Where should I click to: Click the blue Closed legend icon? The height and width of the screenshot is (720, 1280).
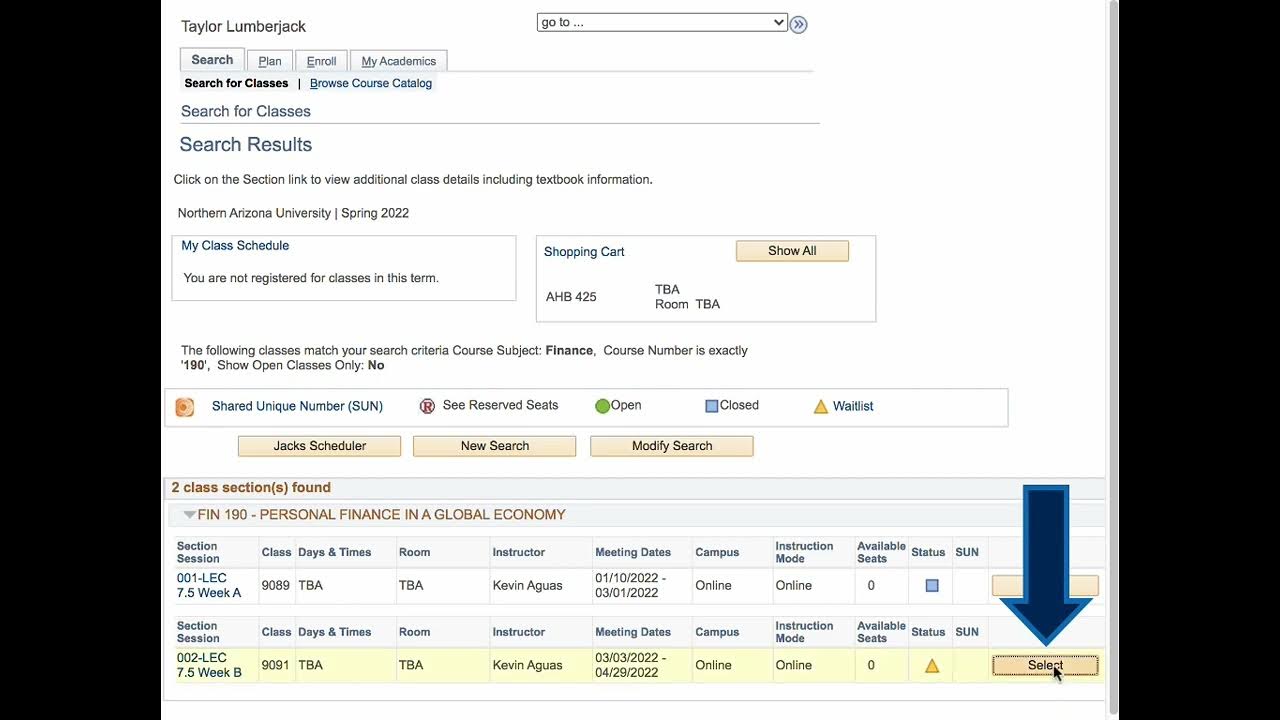(712, 406)
